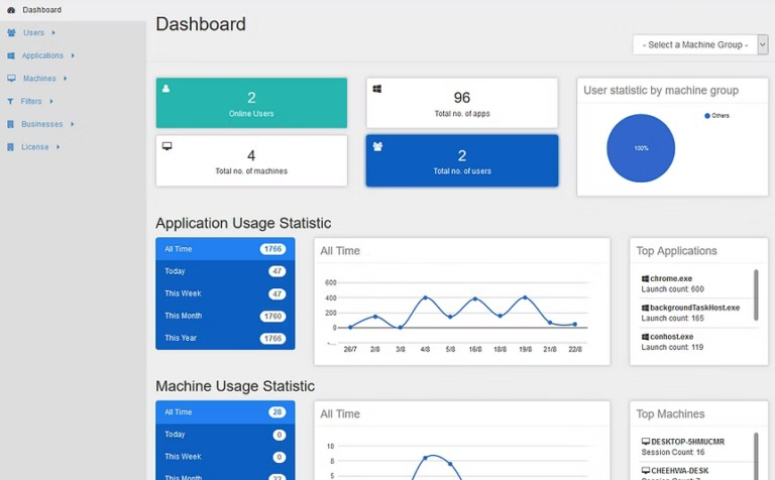
Task: Expand the Machines sidebar submenu
Action: tap(65, 78)
